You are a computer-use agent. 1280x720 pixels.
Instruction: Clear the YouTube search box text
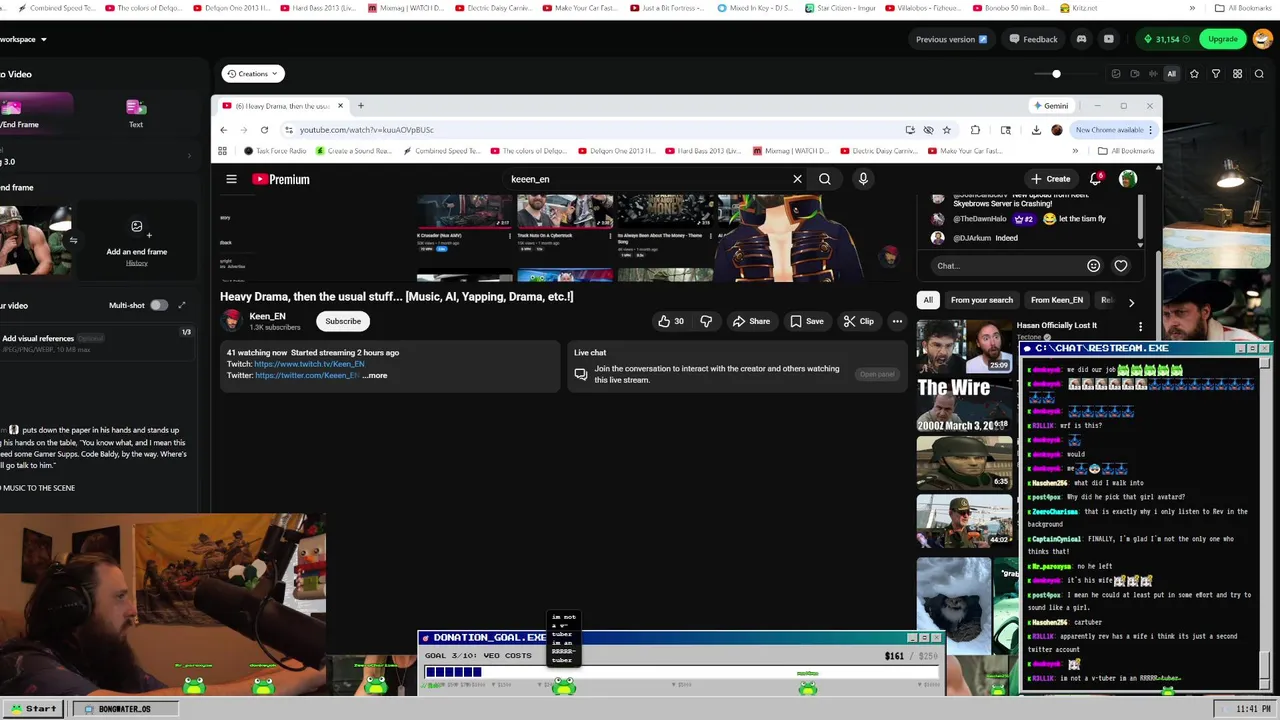[x=797, y=179]
